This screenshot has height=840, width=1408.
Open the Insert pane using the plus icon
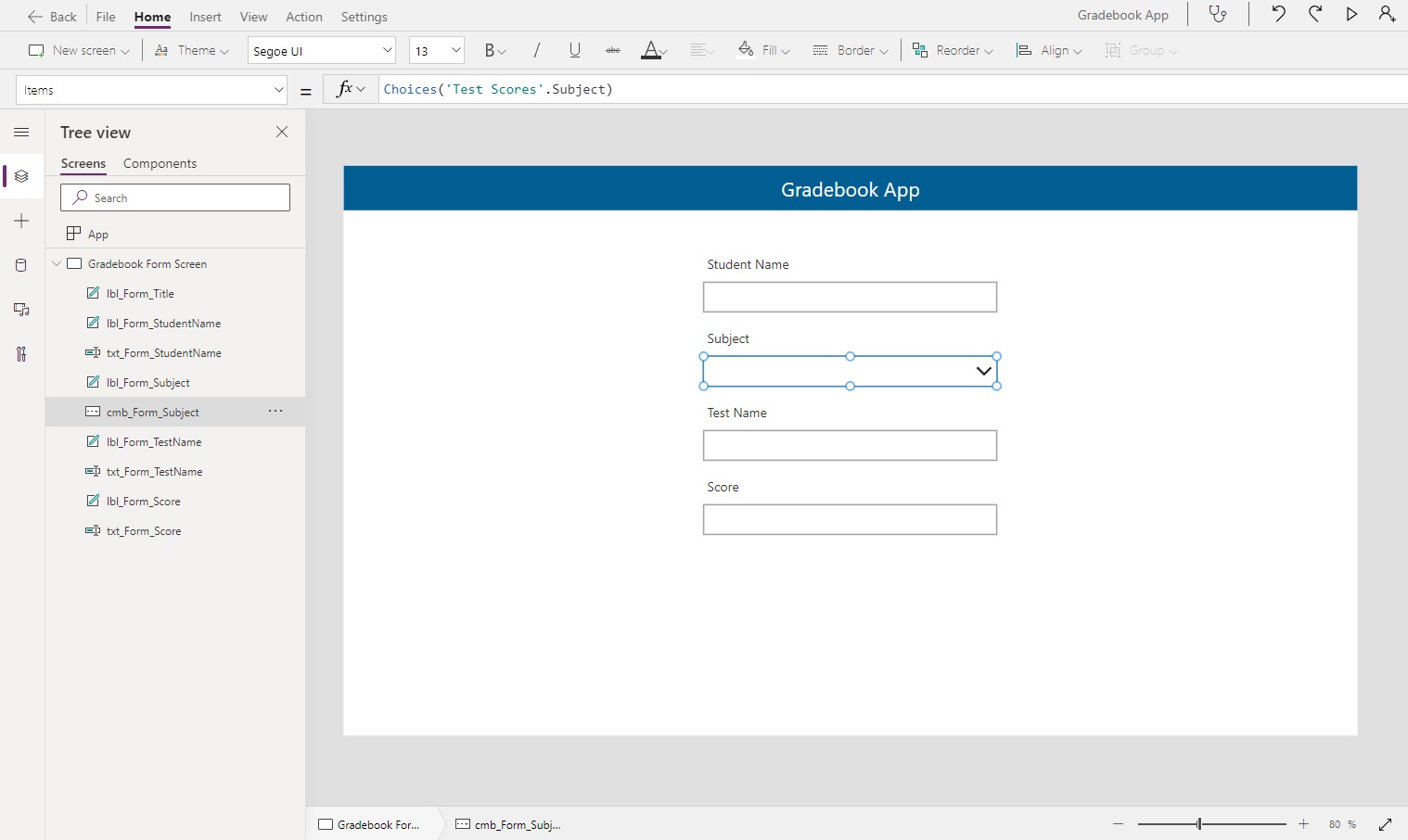click(x=20, y=221)
